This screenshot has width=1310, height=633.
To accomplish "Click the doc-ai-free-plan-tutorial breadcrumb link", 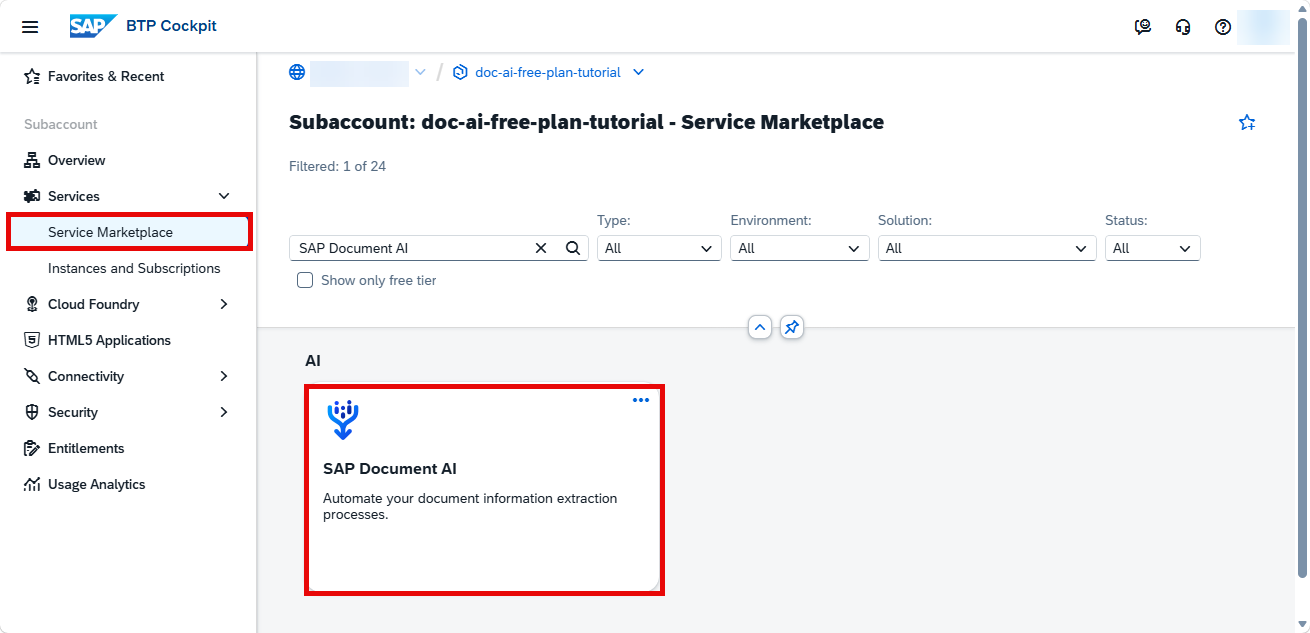I will point(548,72).
